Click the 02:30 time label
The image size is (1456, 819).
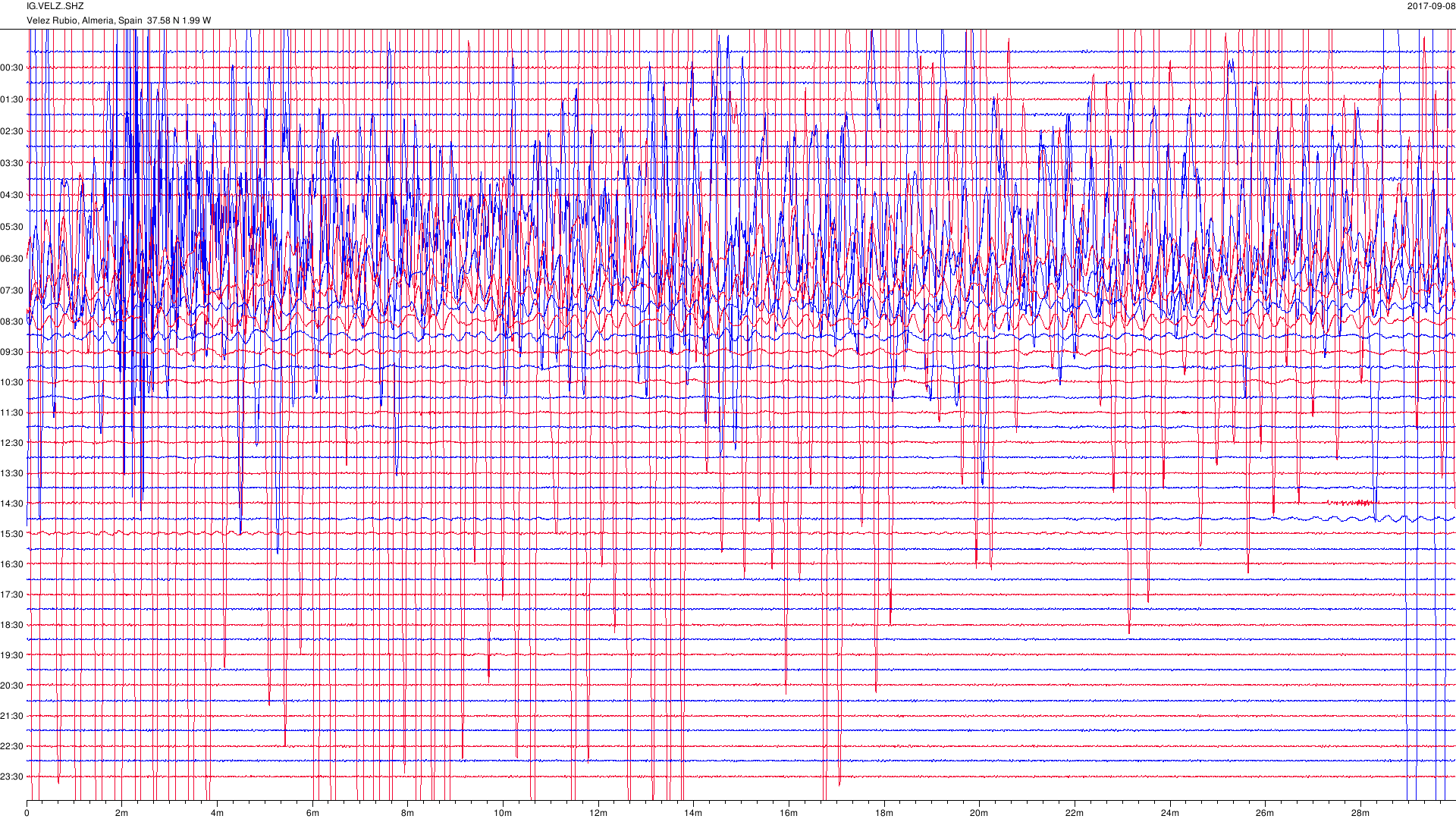12,132
